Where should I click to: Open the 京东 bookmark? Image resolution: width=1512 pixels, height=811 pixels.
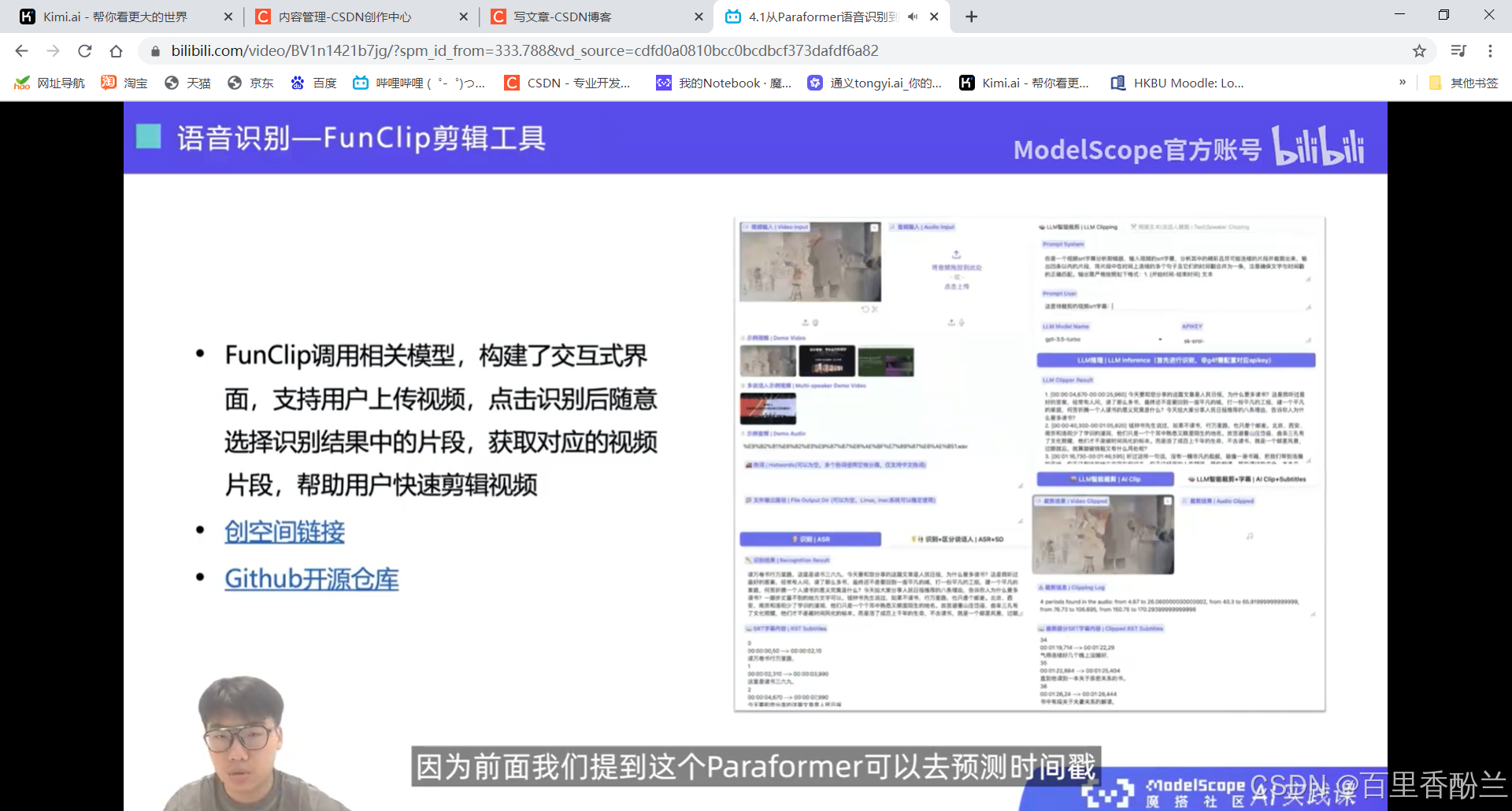[x=250, y=83]
